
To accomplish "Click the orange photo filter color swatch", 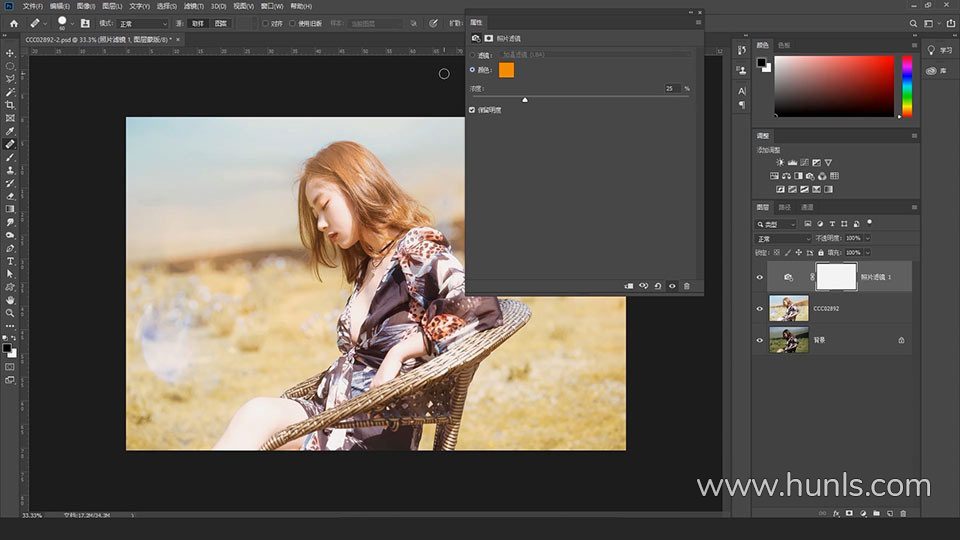I will pyautogui.click(x=506, y=70).
